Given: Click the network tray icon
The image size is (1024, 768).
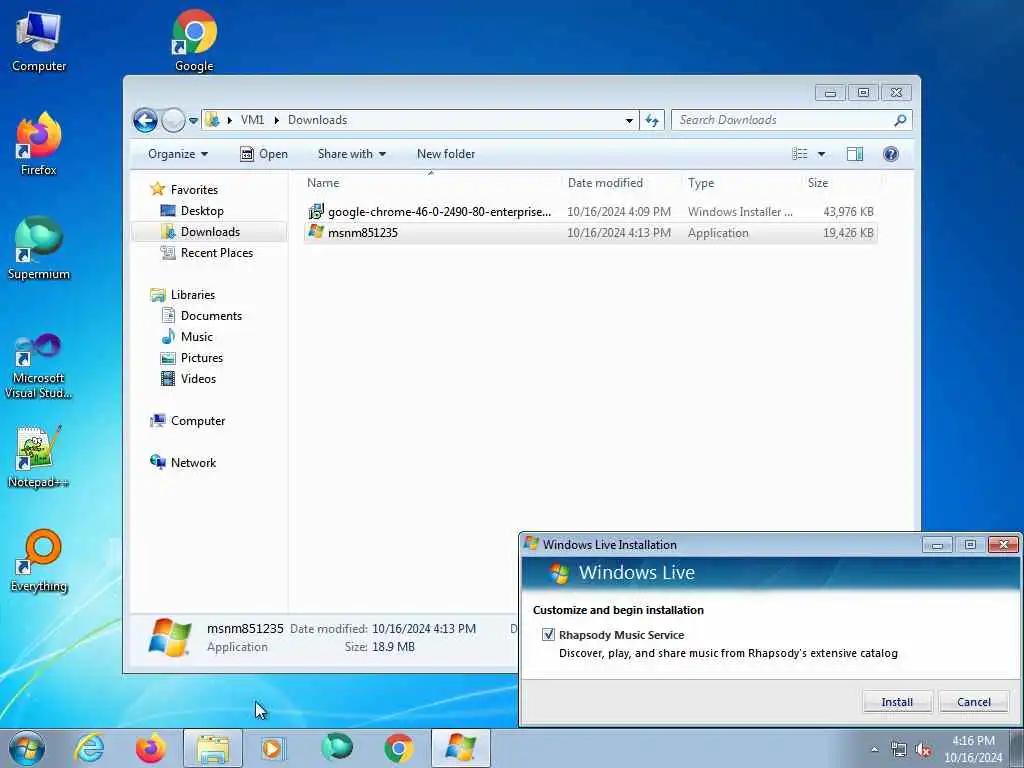Looking at the screenshot, I should [x=899, y=750].
